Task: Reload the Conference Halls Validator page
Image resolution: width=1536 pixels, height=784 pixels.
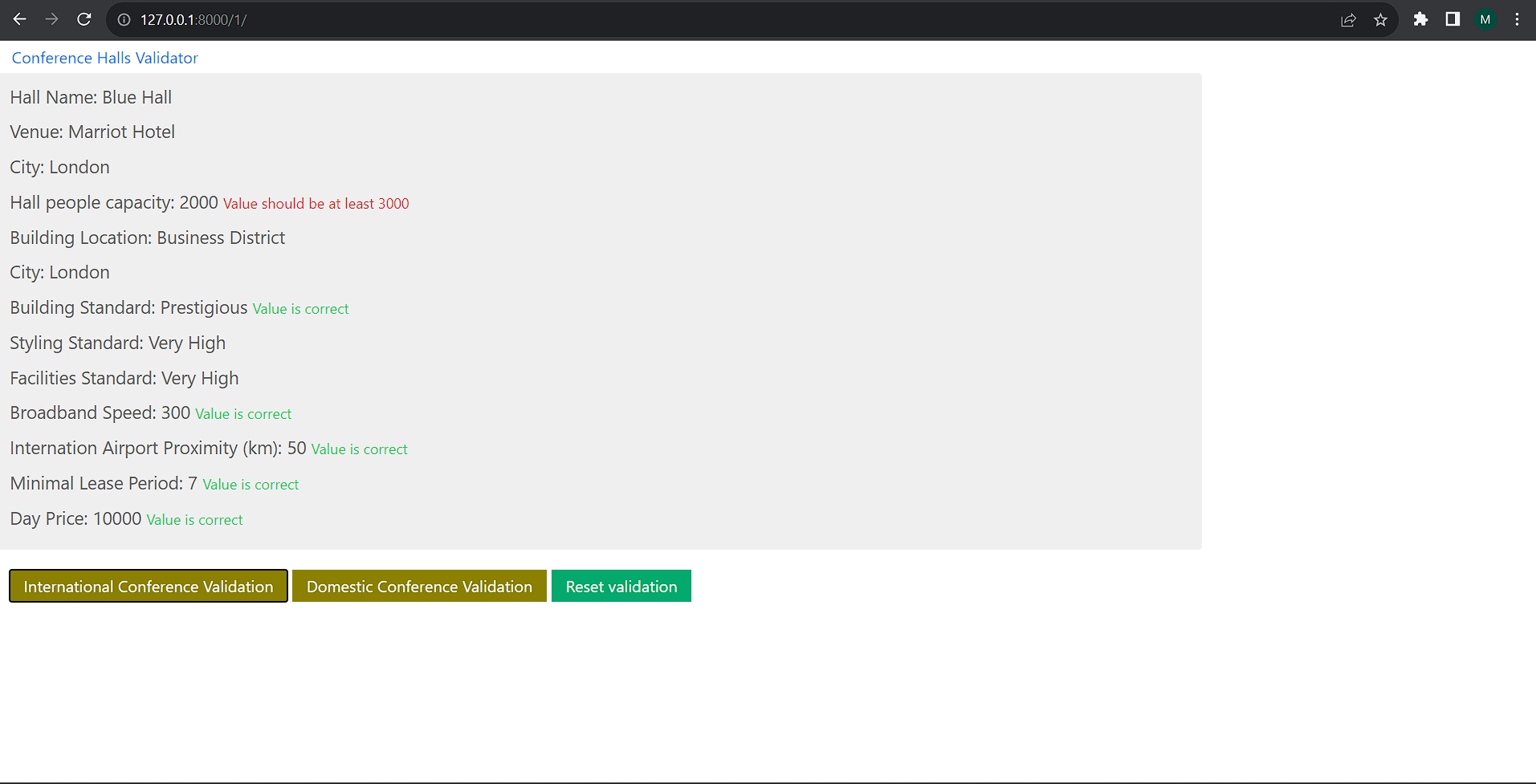Action: pos(84,20)
